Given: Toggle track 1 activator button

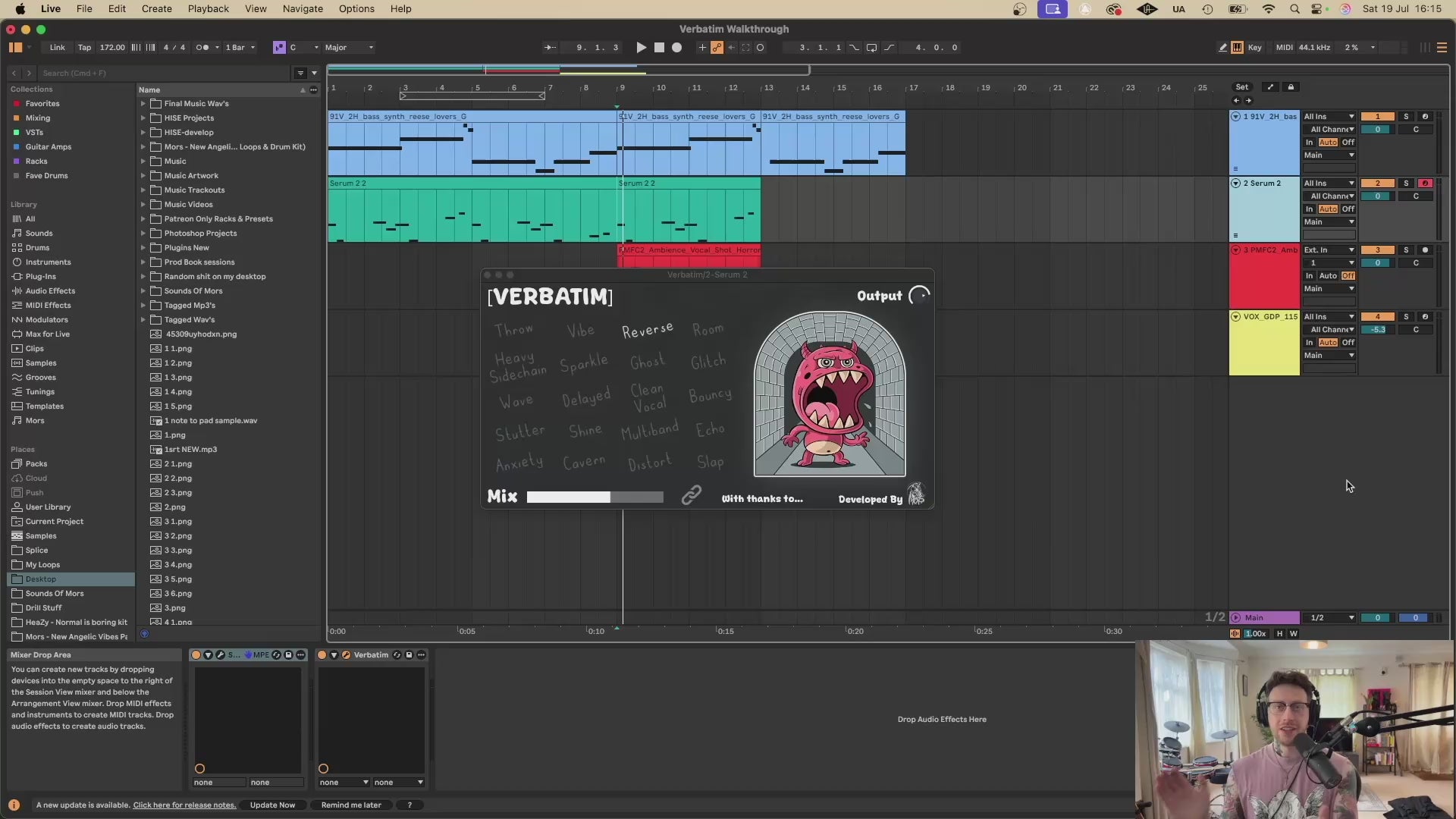Looking at the screenshot, I should 1378,117.
